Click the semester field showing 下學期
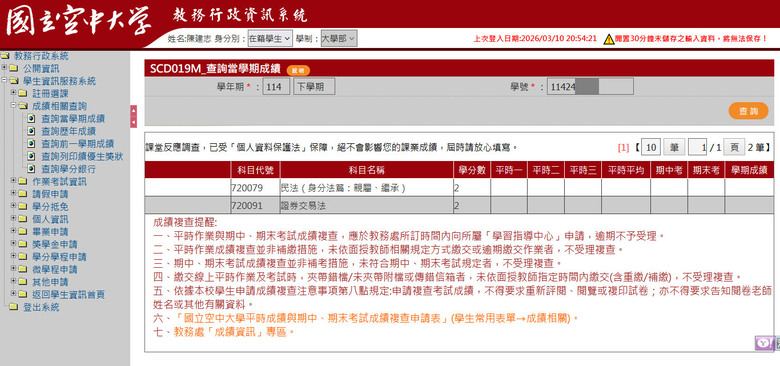 [x=314, y=87]
